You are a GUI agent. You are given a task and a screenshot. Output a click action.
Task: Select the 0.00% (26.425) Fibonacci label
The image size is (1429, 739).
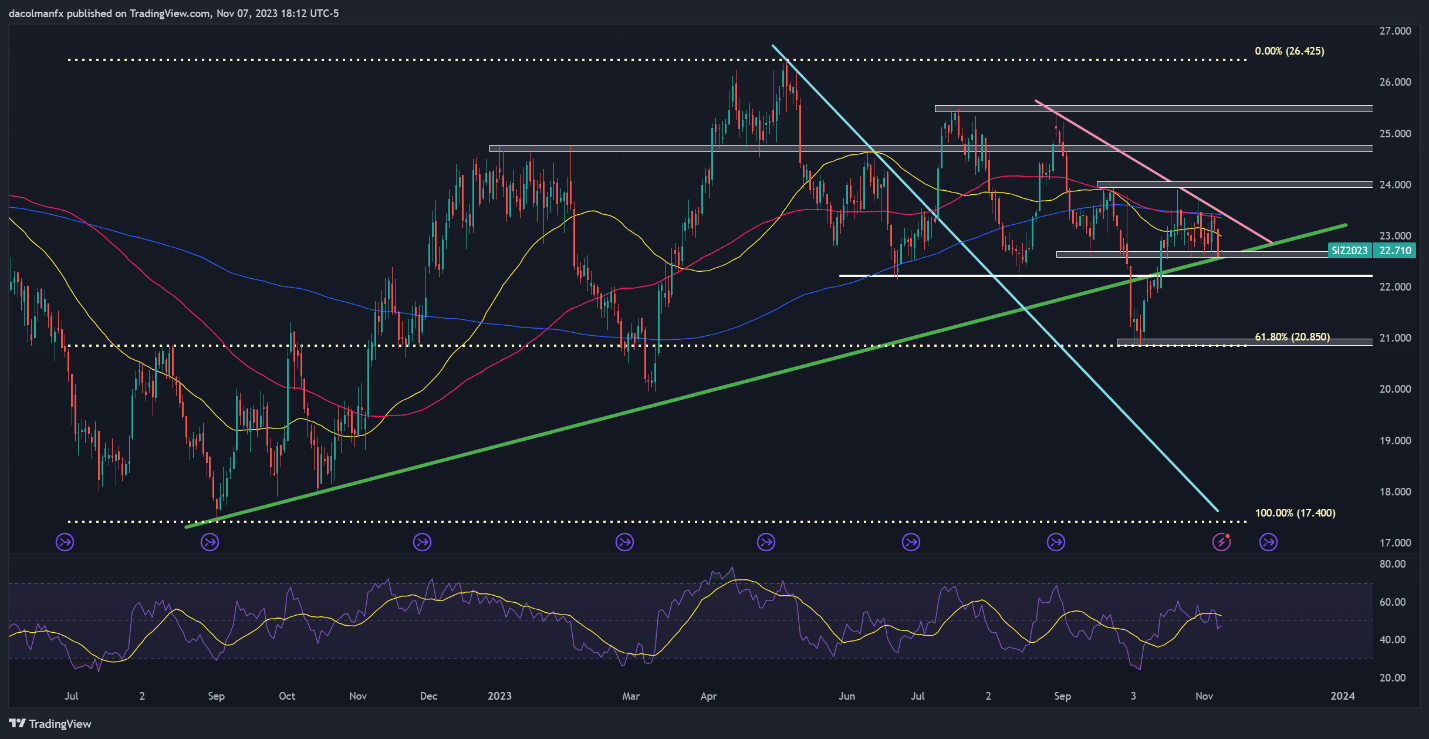point(1290,50)
